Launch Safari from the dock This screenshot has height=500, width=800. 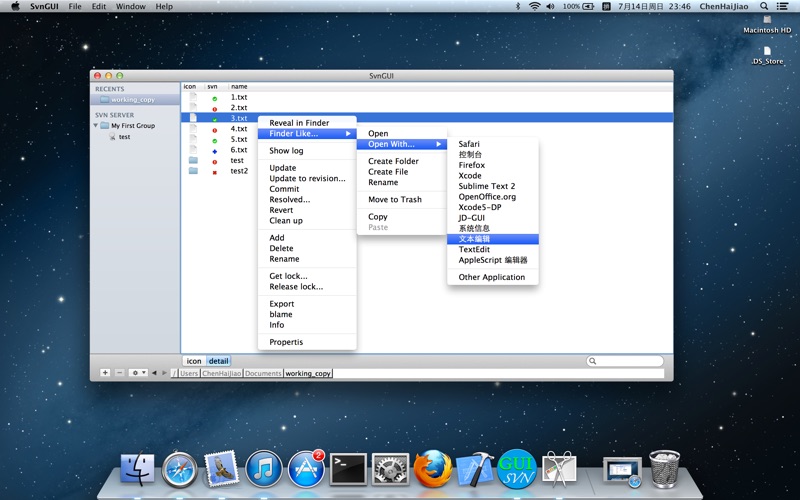pos(179,468)
